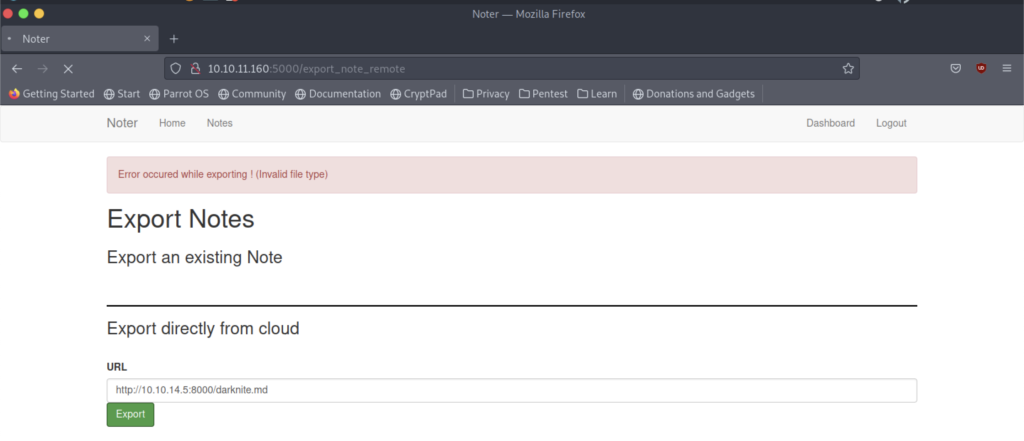Open the CryptPad bookmark
This screenshot has width=1024, height=441.
[x=419, y=94]
